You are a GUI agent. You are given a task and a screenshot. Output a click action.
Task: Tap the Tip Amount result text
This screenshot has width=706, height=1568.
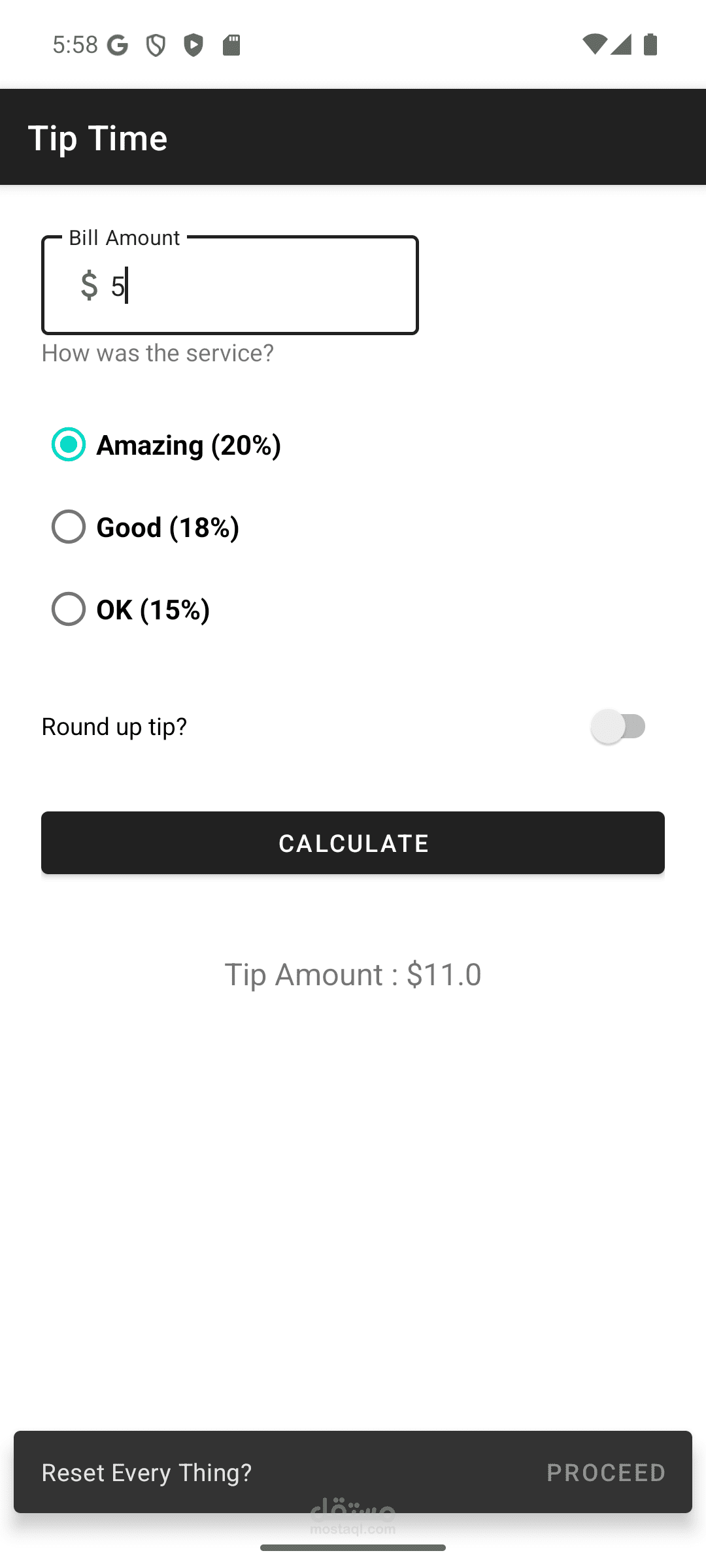pos(353,974)
